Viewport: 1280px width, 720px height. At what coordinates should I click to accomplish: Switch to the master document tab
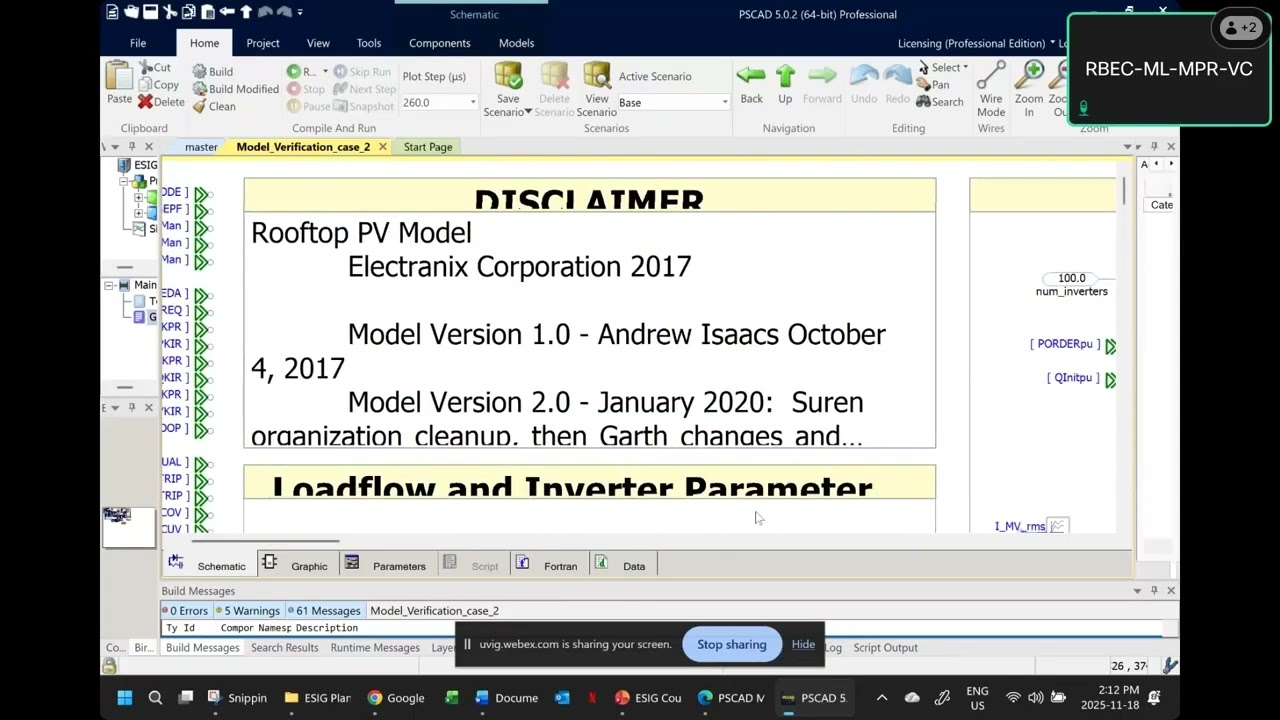coord(201,147)
